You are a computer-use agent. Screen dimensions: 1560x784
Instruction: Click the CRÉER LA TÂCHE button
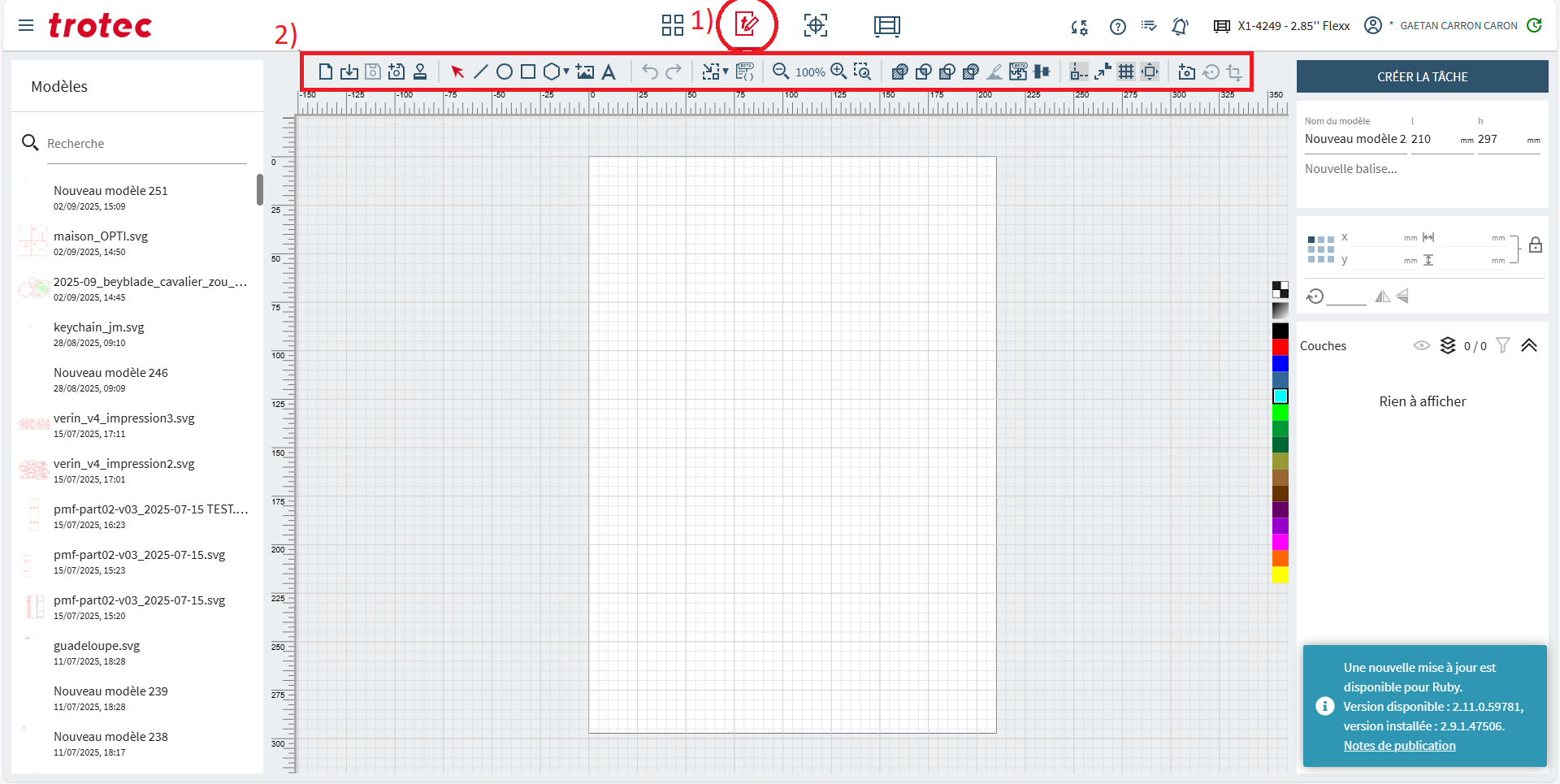1422,76
